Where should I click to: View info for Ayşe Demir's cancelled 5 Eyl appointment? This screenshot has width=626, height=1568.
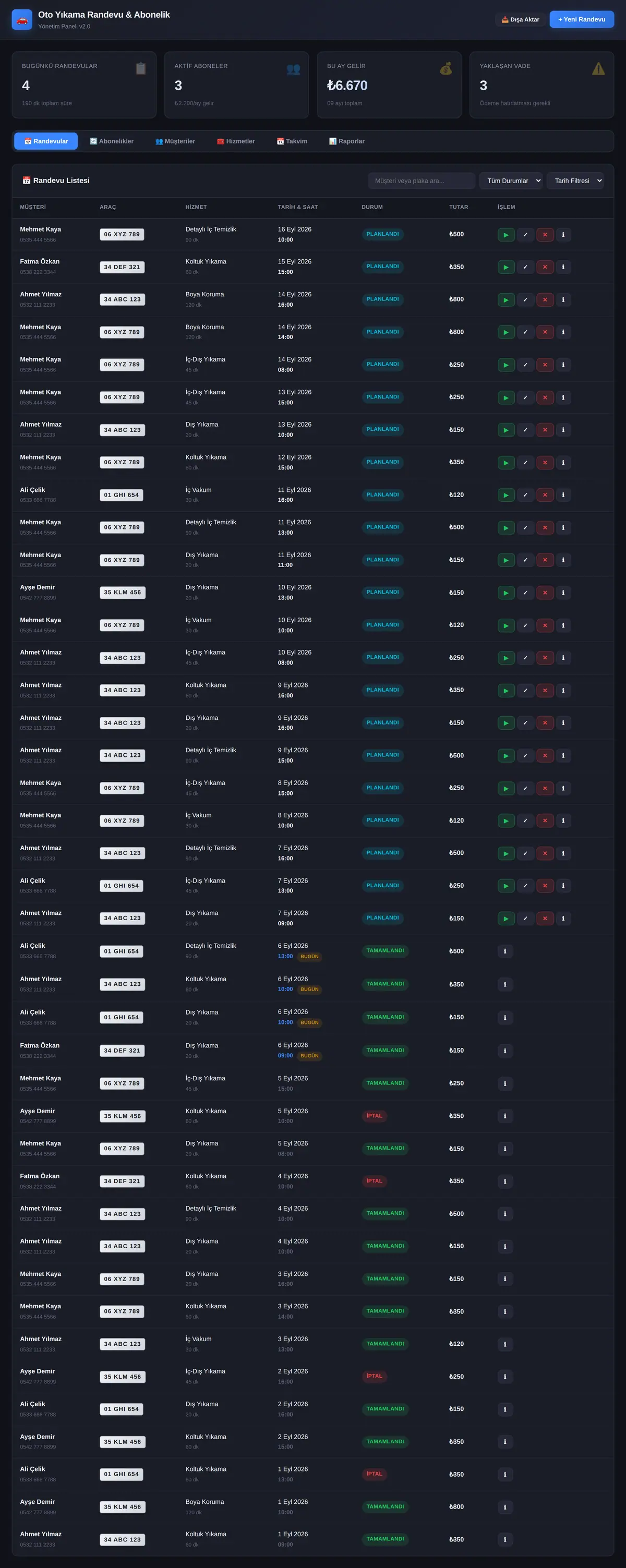pyautogui.click(x=505, y=1116)
